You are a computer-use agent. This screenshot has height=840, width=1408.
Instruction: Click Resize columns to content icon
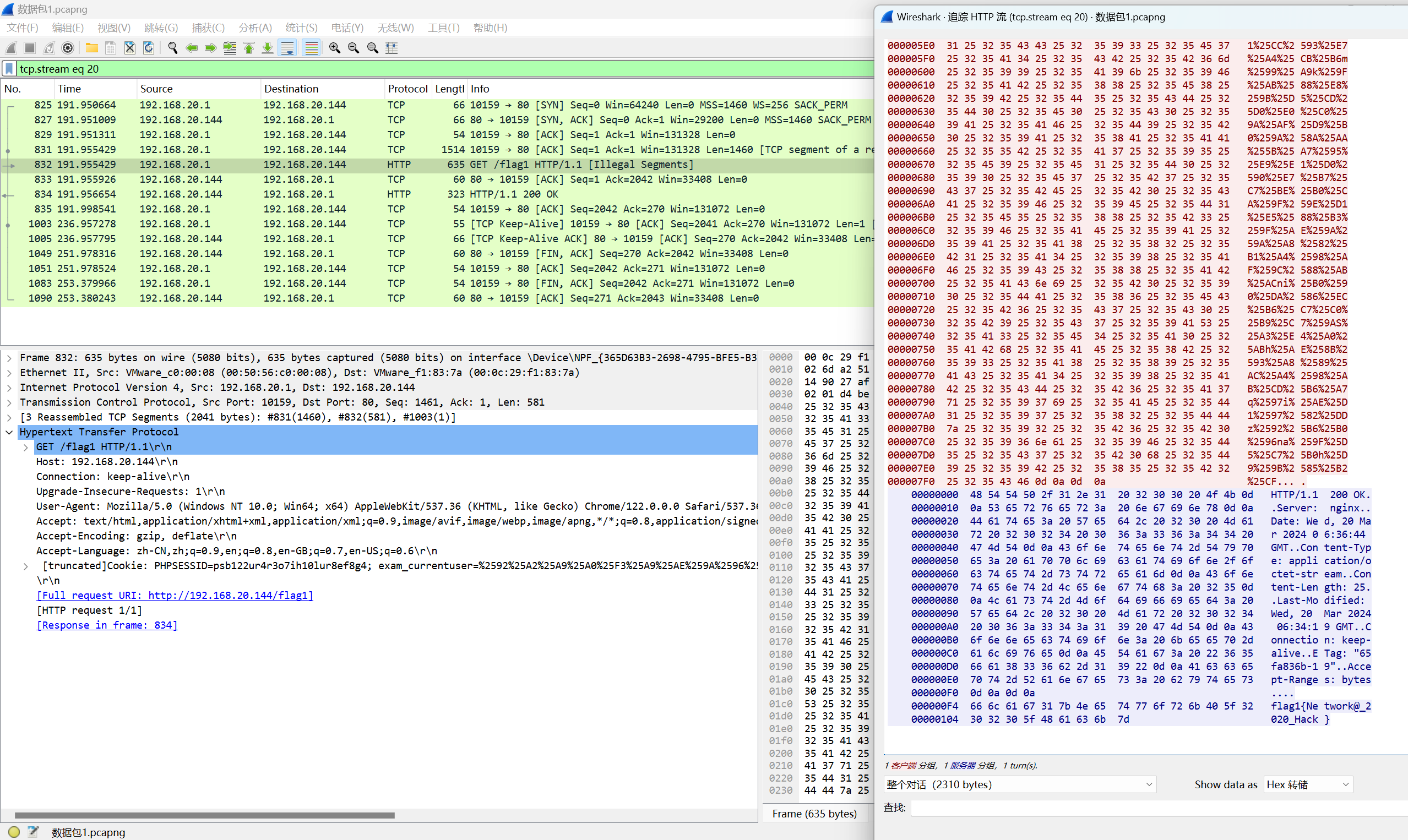coord(391,48)
